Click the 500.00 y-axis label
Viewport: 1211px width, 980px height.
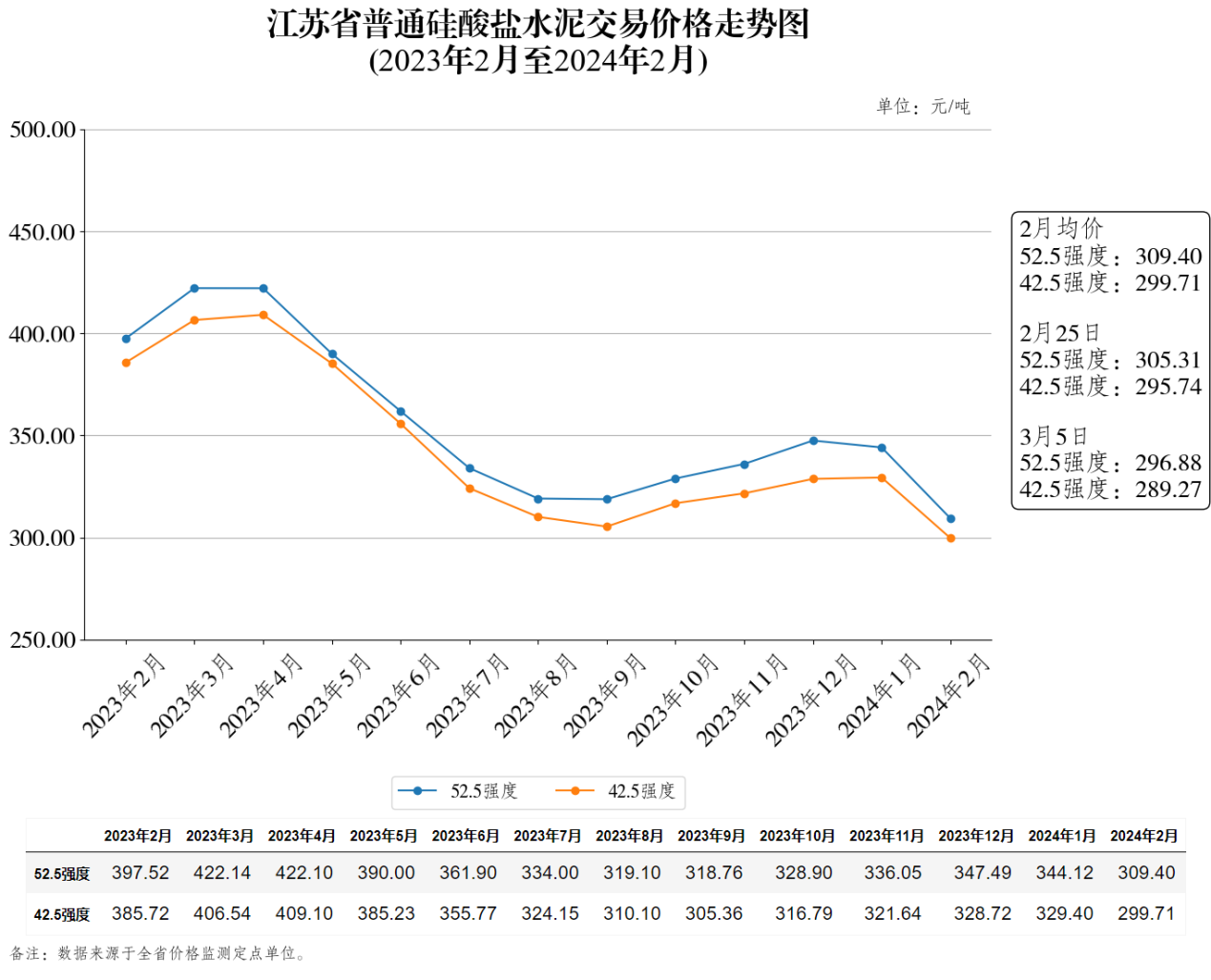tap(43, 130)
